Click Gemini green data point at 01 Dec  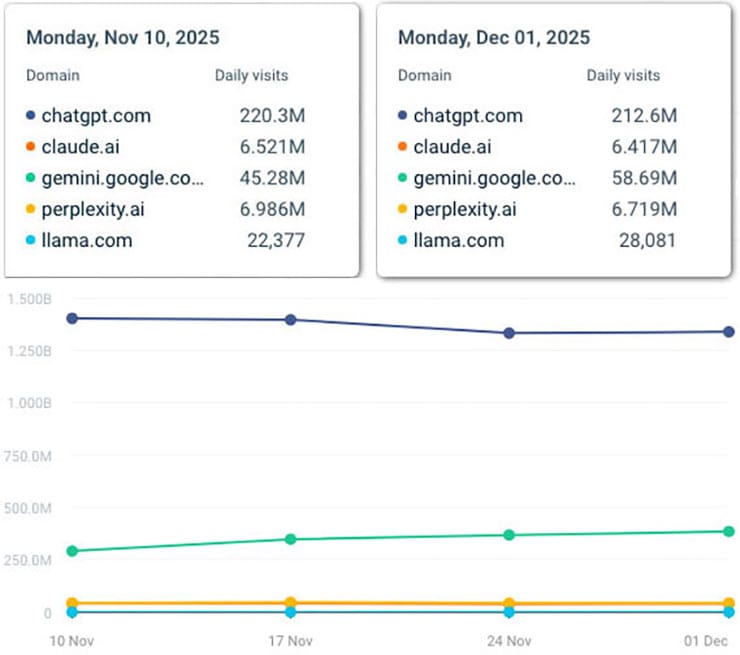729,531
